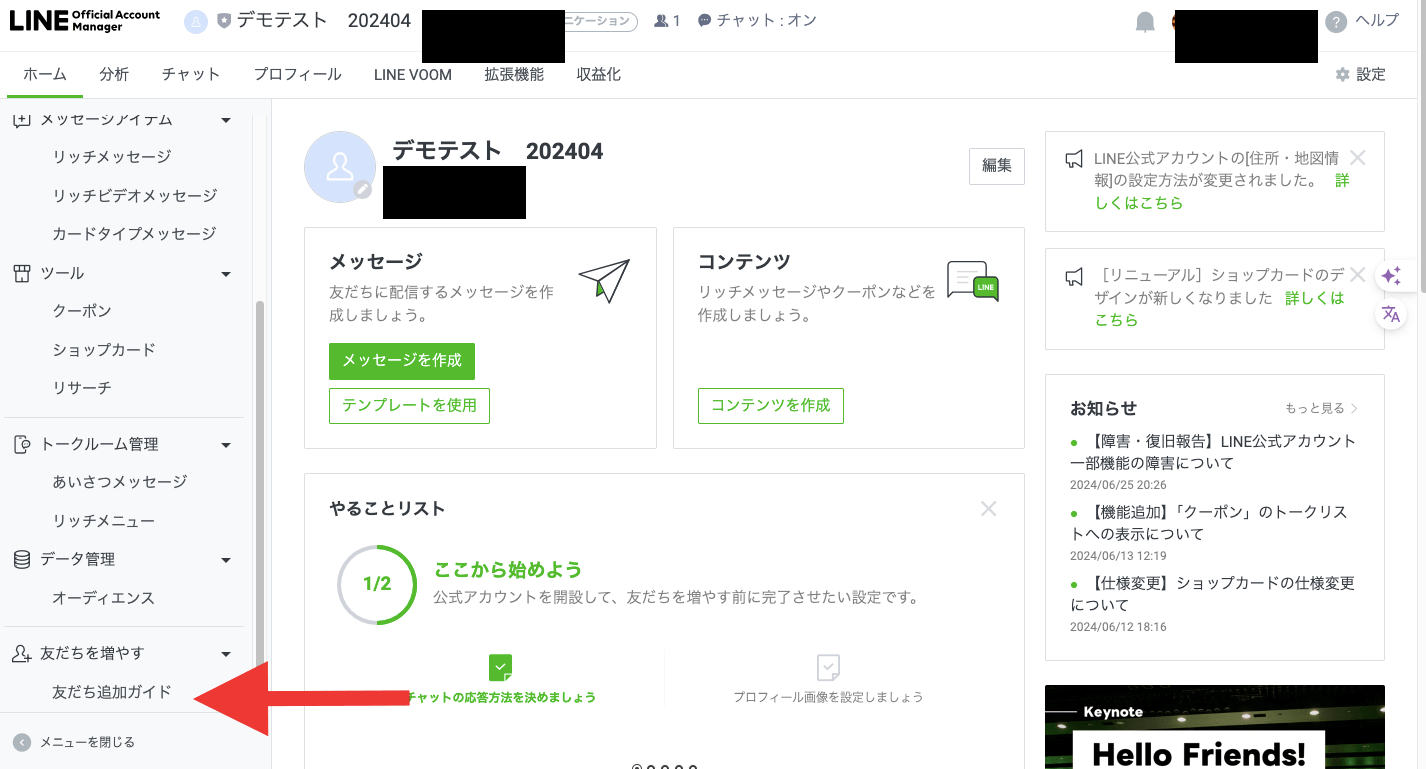
Task: Collapse the data management arrow
Action: [226, 560]
